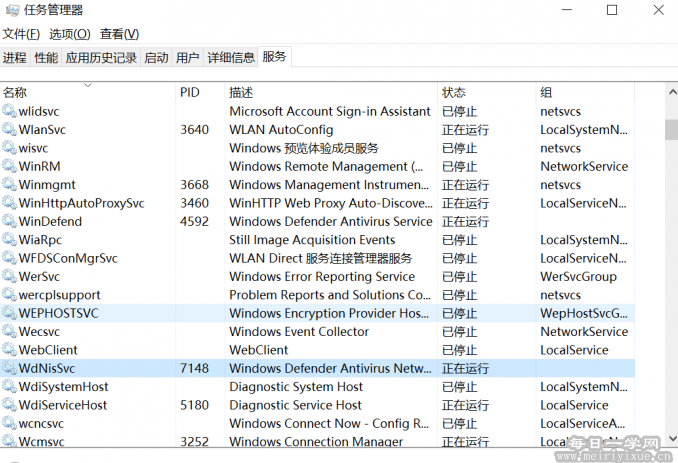Click PID 5180 of WdiServiceHost
This screenshot has width=678, height=463.
click(195, 405)
